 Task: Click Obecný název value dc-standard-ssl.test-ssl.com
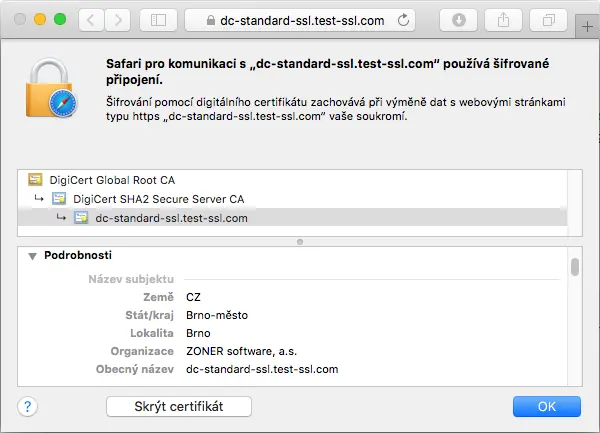click(262, 369)
